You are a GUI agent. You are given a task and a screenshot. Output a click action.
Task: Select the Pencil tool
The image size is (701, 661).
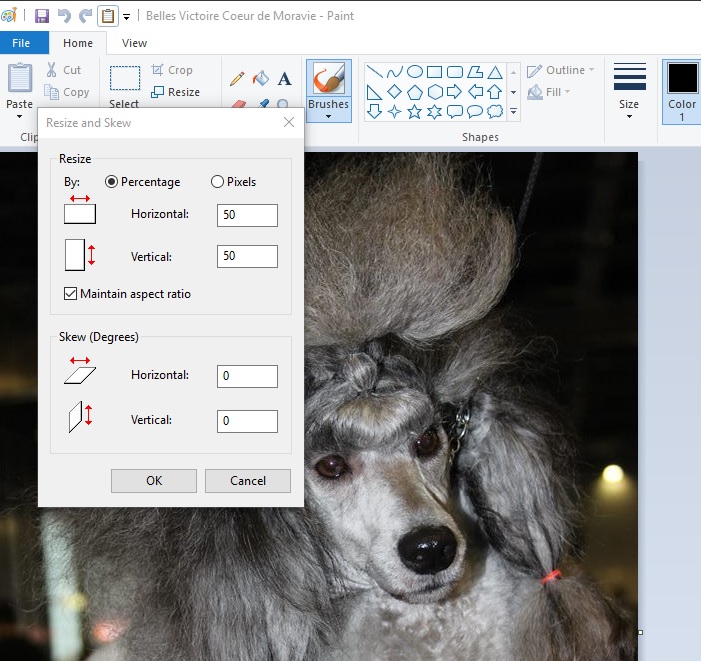pyautogui.click(x=237, y=79)
